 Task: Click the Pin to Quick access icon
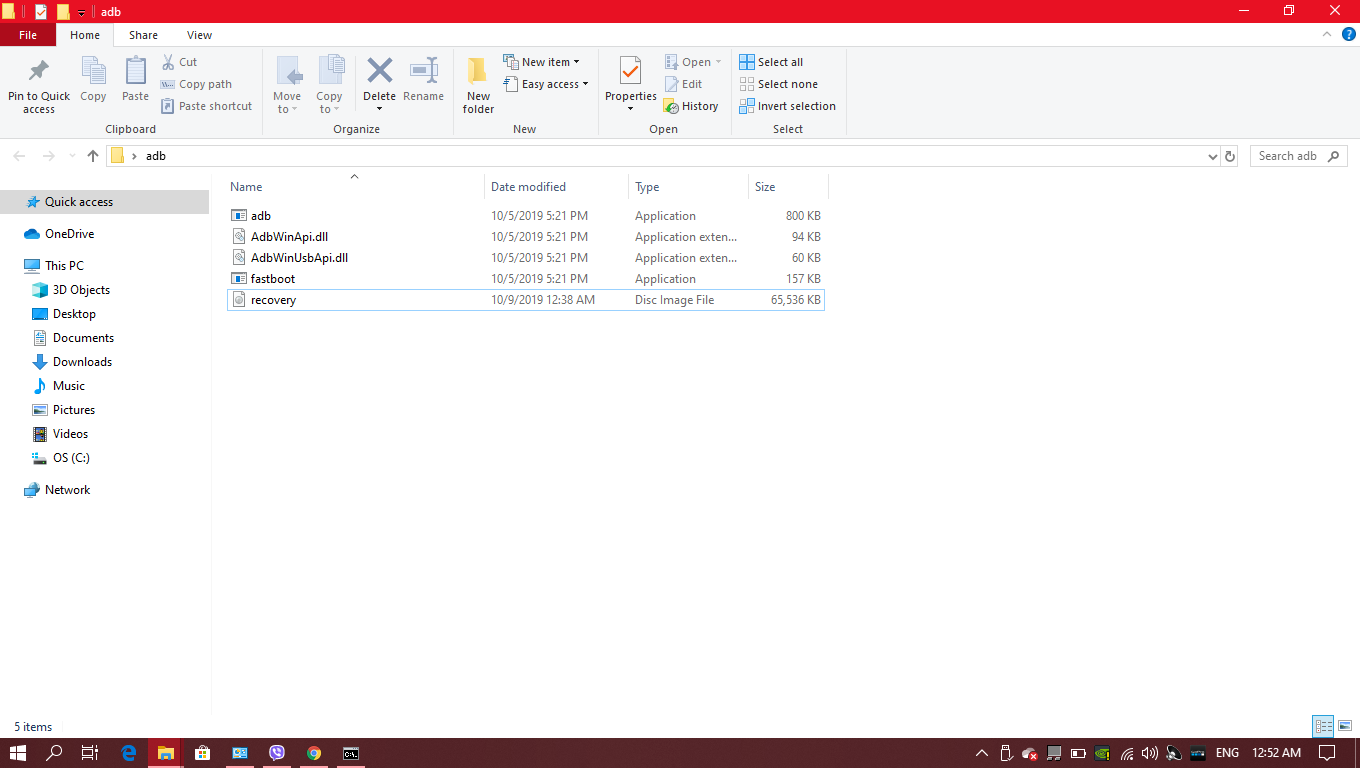(39, 73)
